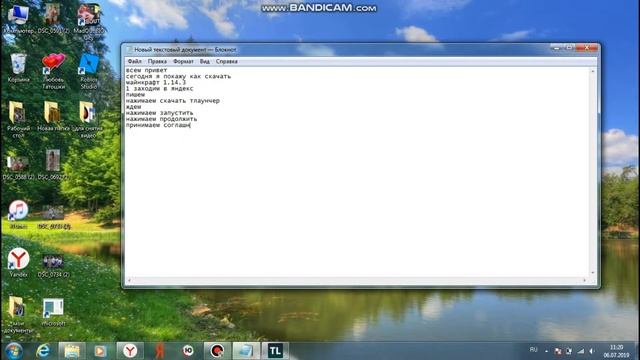Select the Yandex browser desktop shortcut

(18, 263)
